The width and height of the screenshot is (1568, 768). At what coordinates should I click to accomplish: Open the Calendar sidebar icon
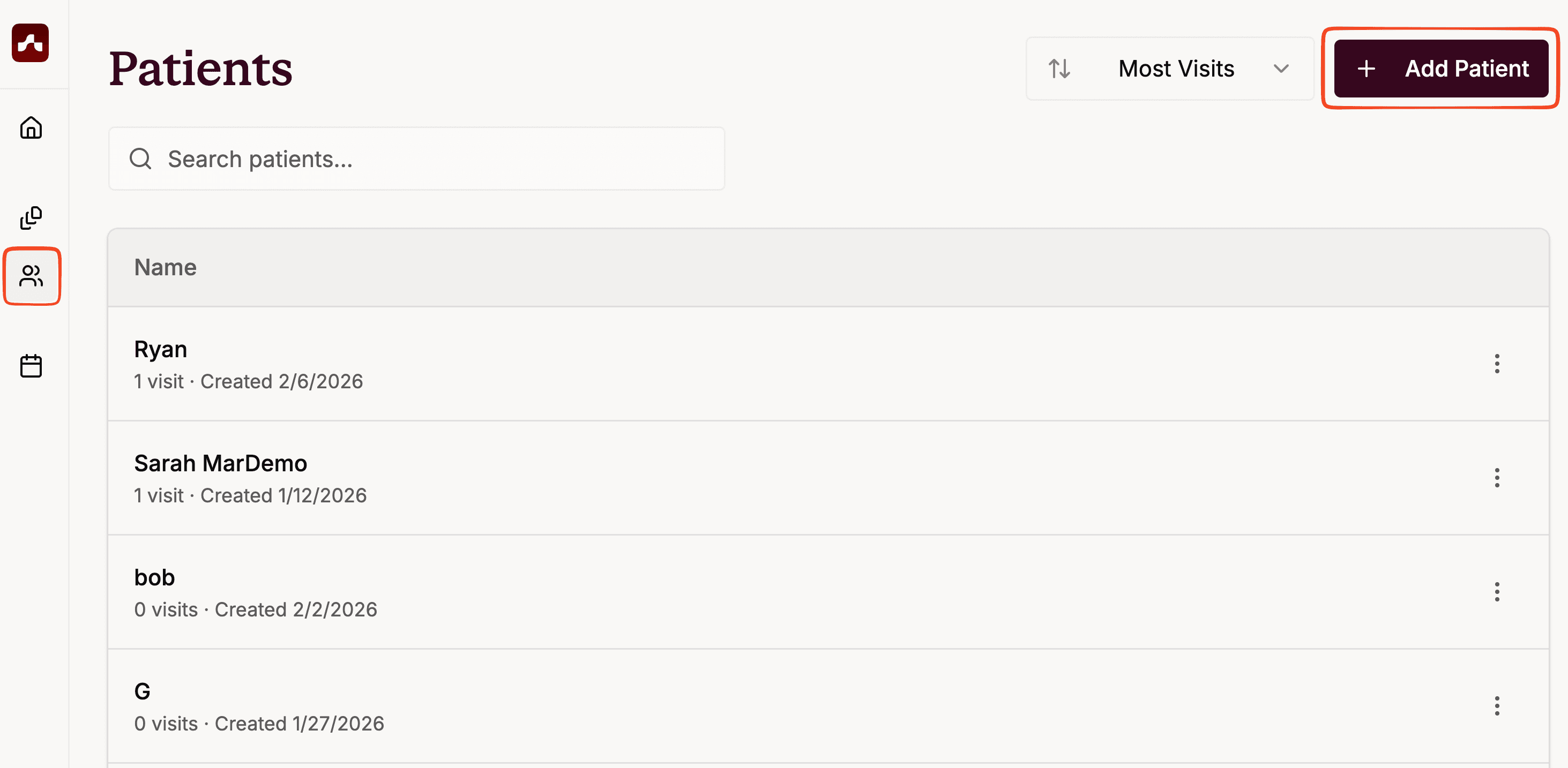[x=31, y=366]
